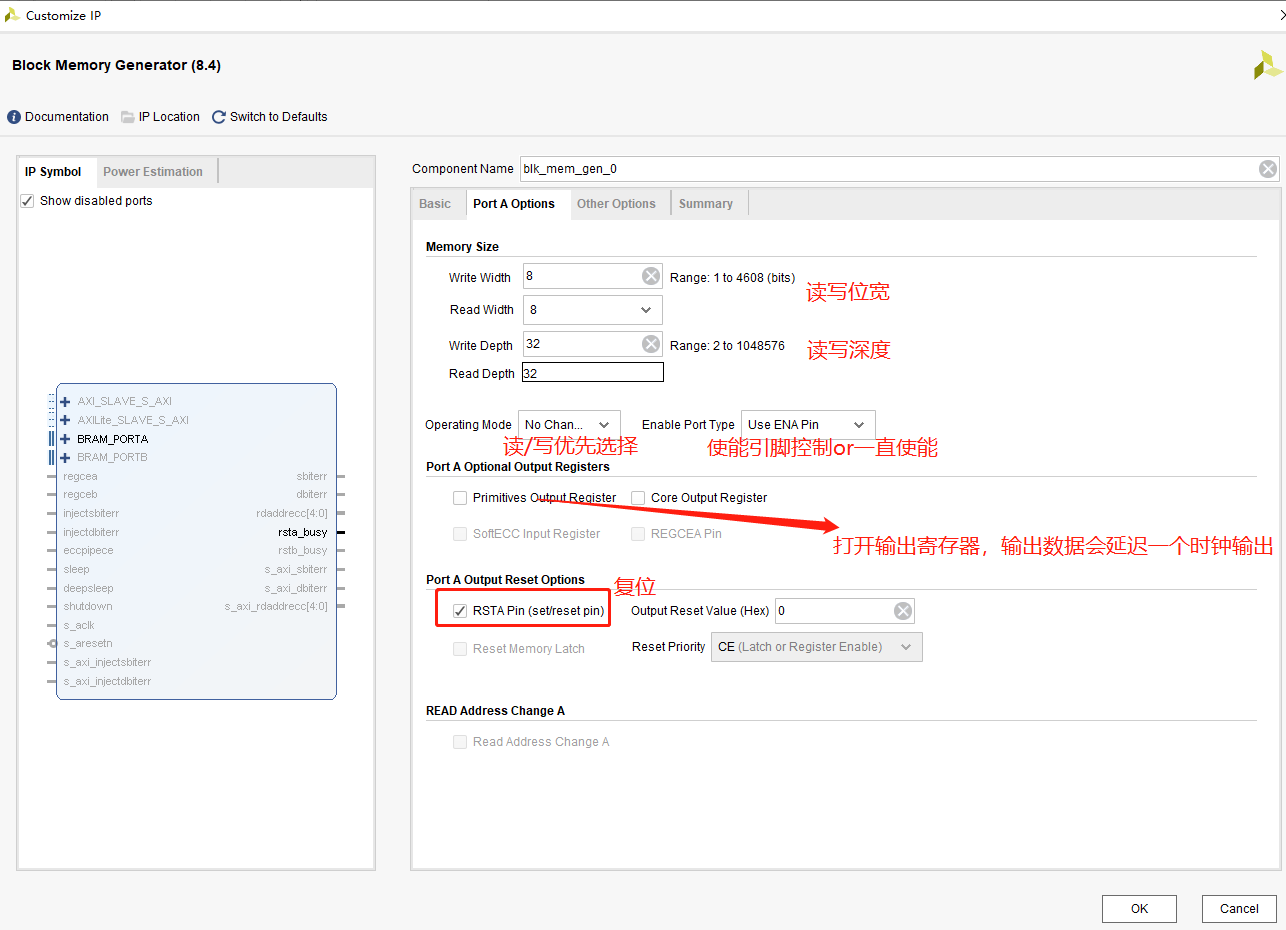The image size is (1286, 930).
Task: Click the Xilinx logo in the top-right corner
Action: (x=1266, y=64)
